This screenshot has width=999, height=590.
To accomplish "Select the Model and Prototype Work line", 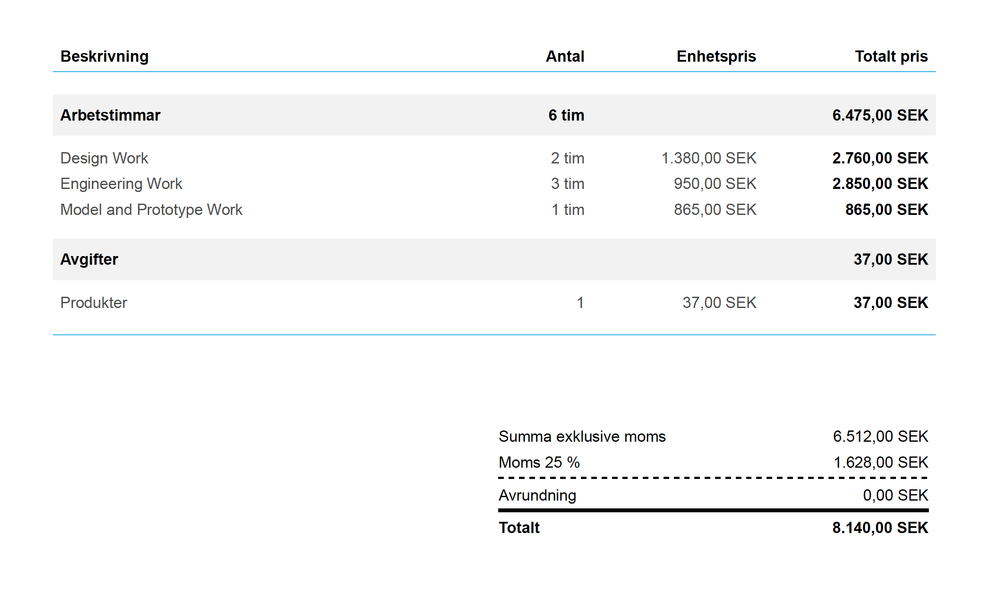I will 494,210.
